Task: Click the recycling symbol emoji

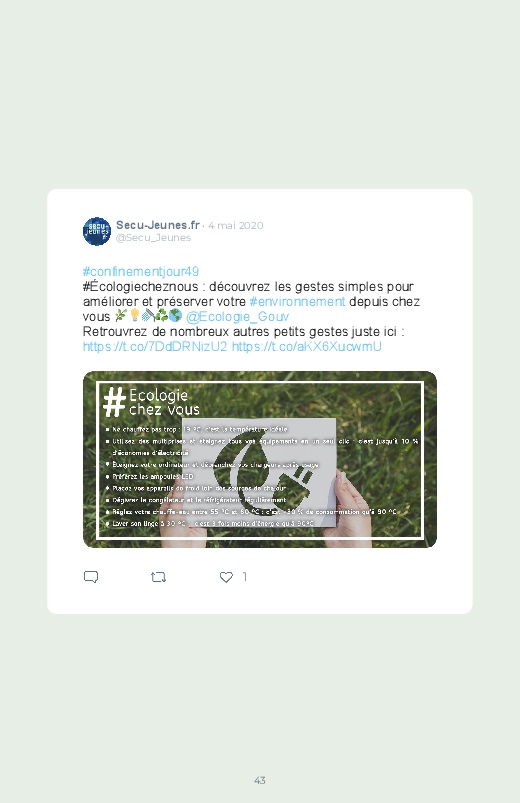Action: pyautogui.click(x=161, y=315)
